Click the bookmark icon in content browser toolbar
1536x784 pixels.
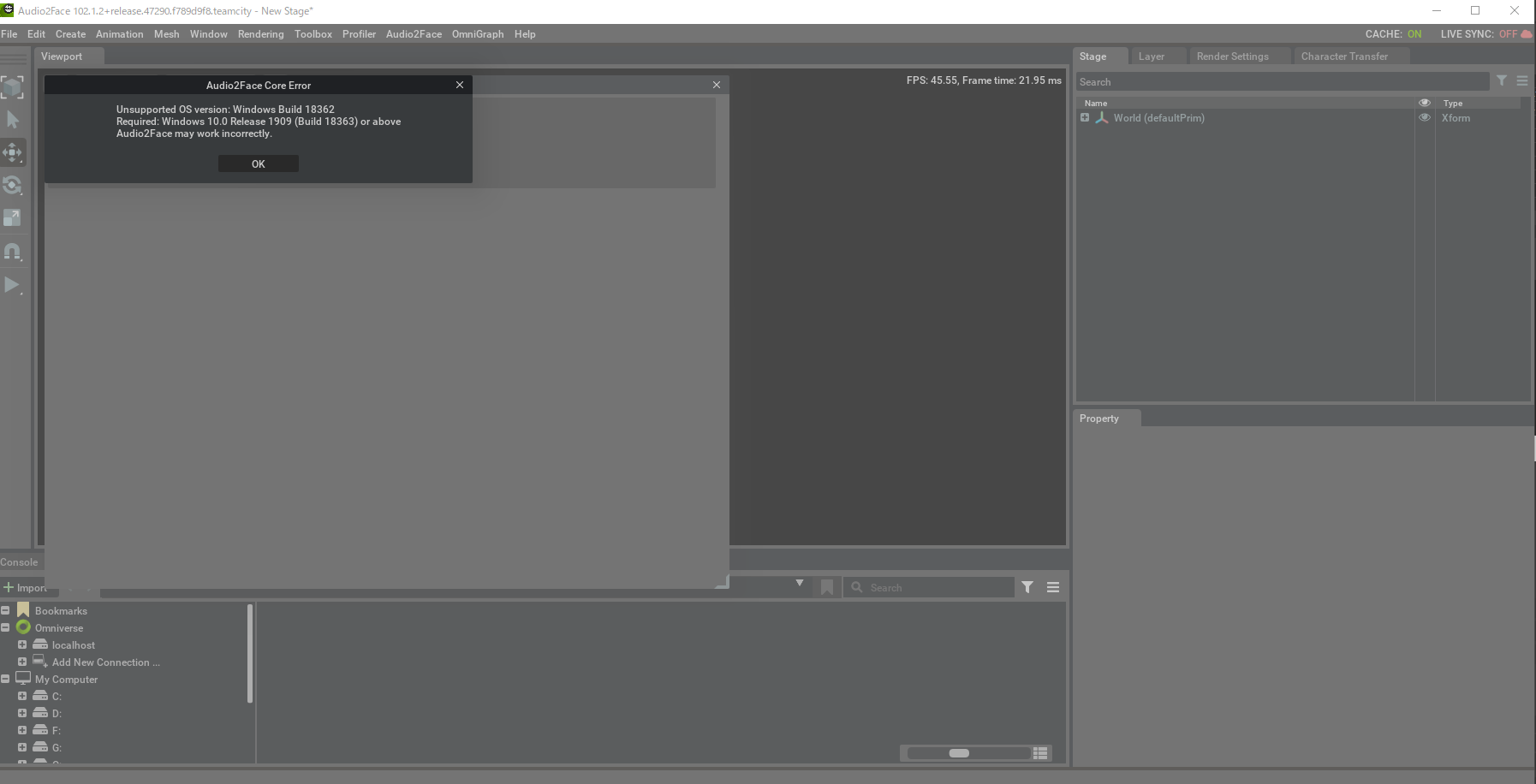[x=827, y=587]
